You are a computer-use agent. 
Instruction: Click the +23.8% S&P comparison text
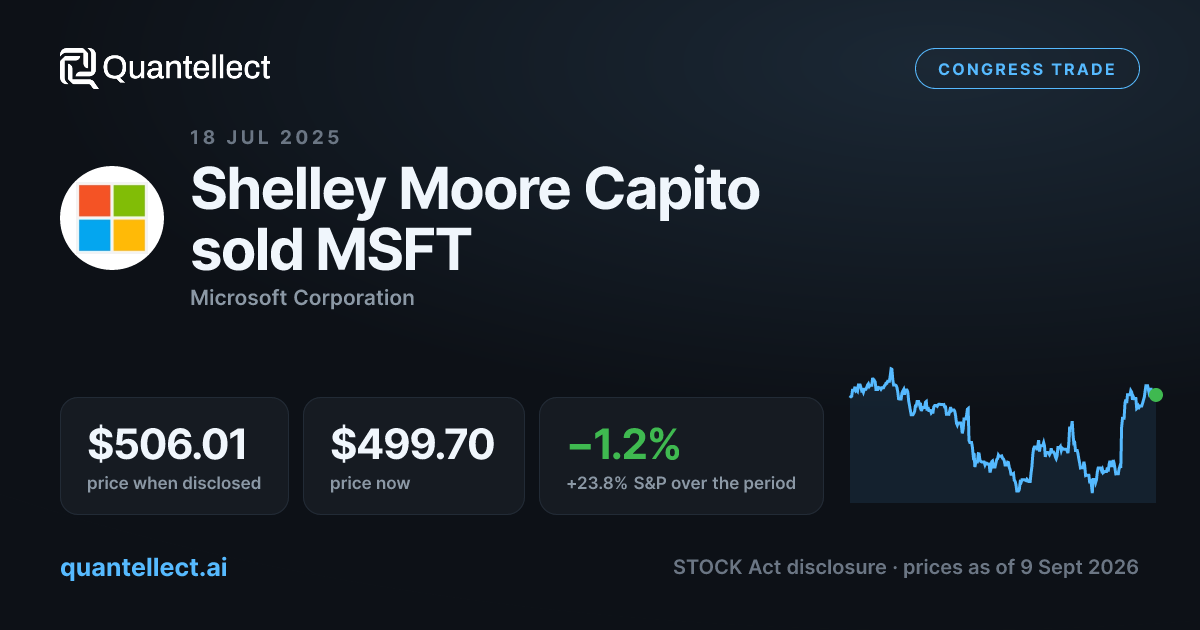[681, 483]
